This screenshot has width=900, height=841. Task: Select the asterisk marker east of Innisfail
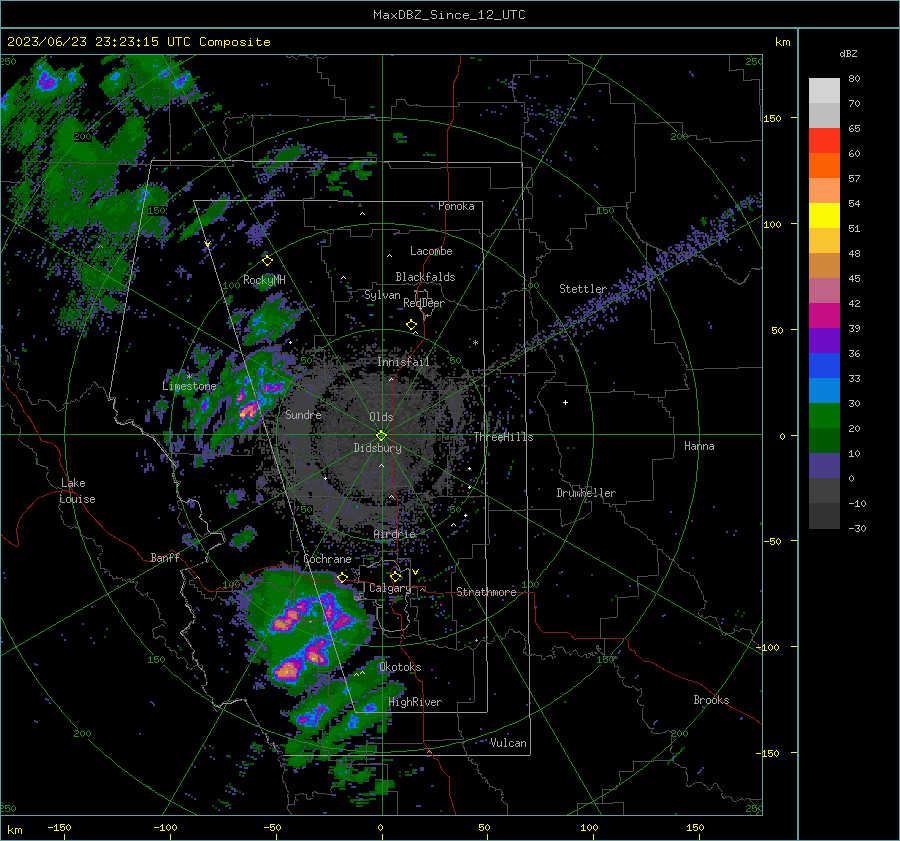coord(475,343)
